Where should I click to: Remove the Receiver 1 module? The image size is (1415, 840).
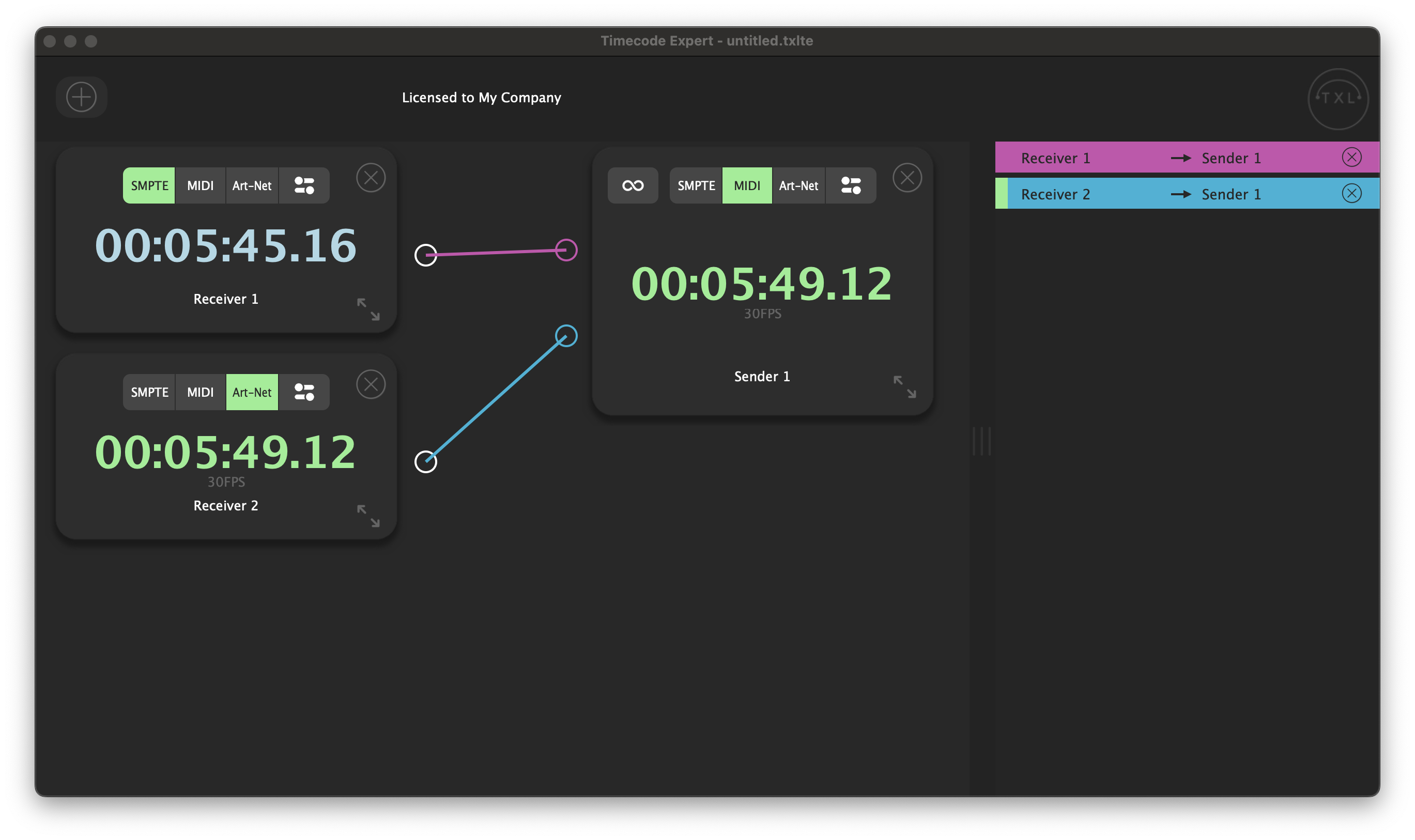point(371,178)
